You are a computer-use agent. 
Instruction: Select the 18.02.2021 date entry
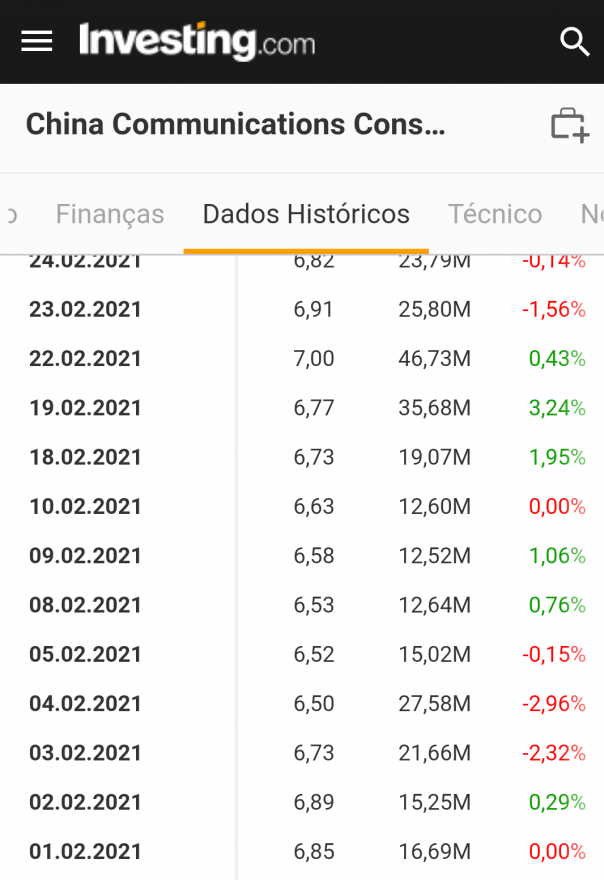(x=86, y=457)
